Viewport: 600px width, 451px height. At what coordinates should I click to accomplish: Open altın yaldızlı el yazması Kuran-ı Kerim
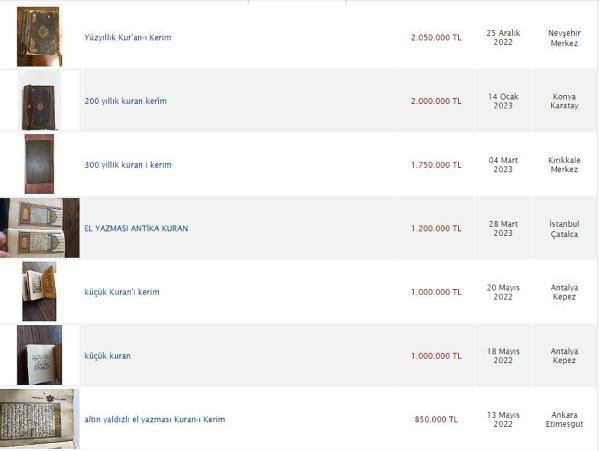(x=155, y=419)
